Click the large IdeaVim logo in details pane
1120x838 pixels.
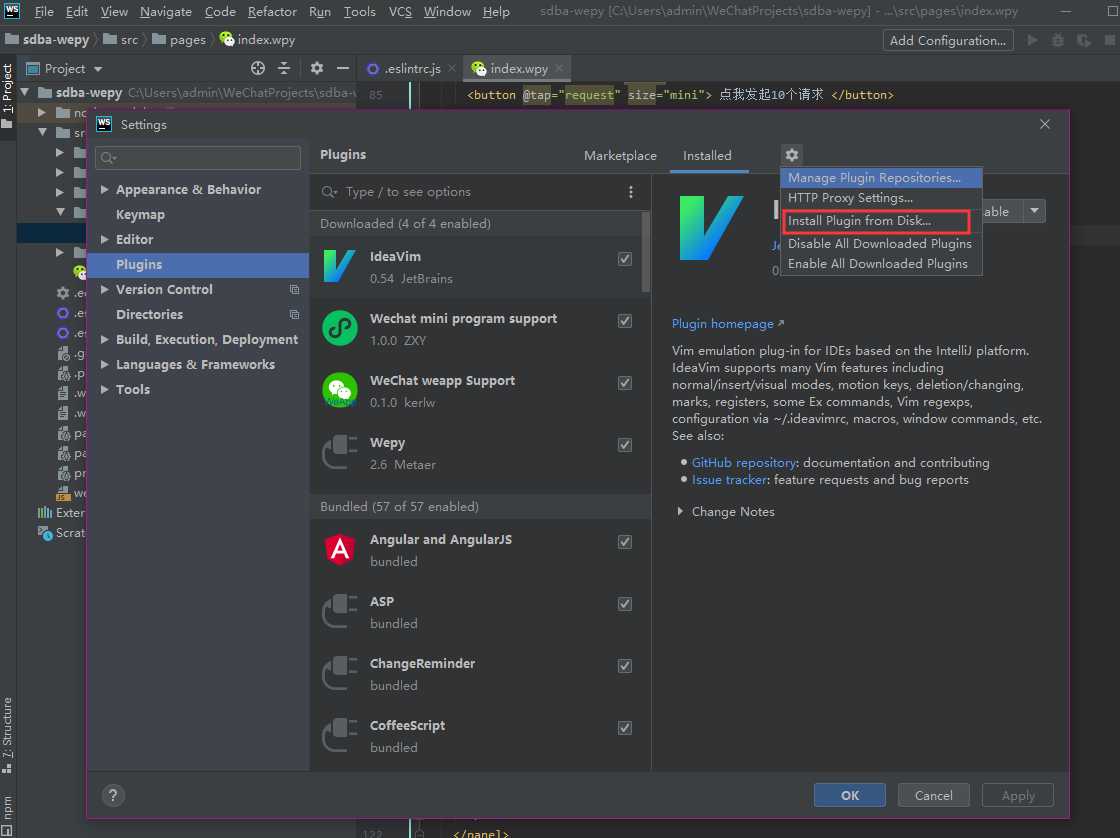(x=711, y=228)
